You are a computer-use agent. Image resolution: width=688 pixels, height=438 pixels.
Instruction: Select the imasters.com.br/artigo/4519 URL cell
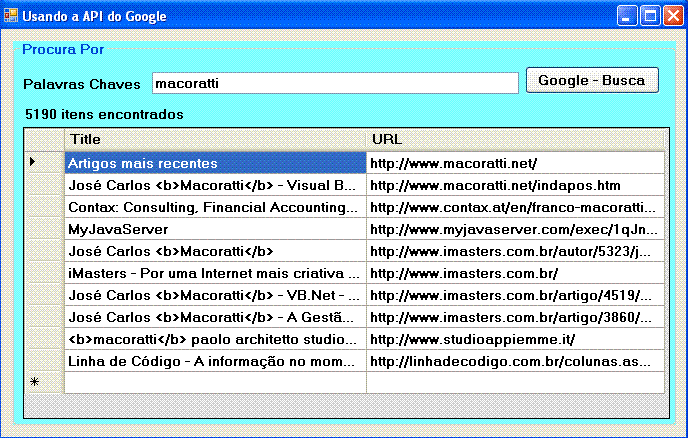515,295
